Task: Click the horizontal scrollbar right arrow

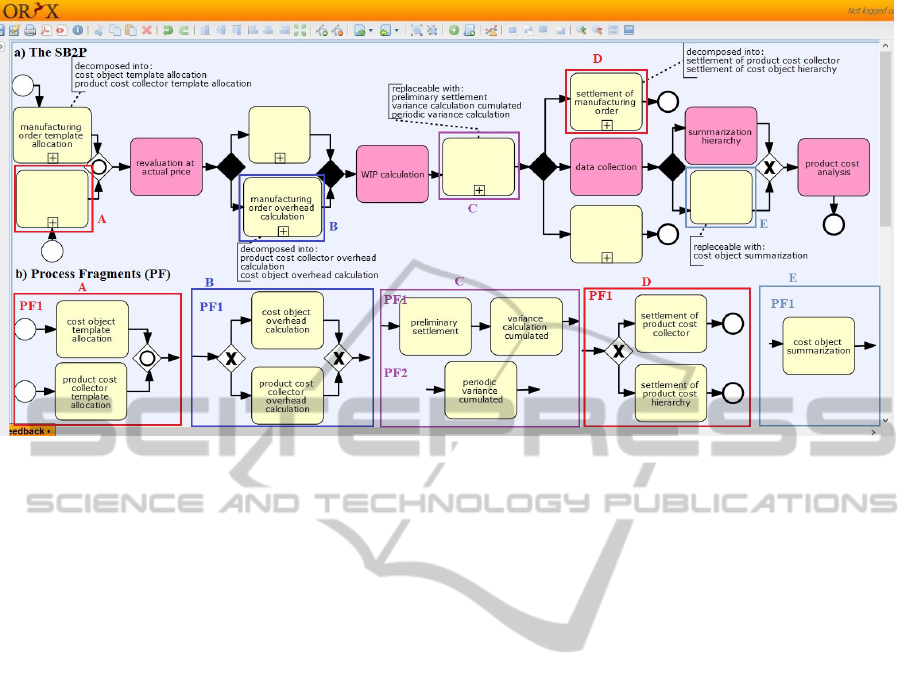Action: pos(874,432)
